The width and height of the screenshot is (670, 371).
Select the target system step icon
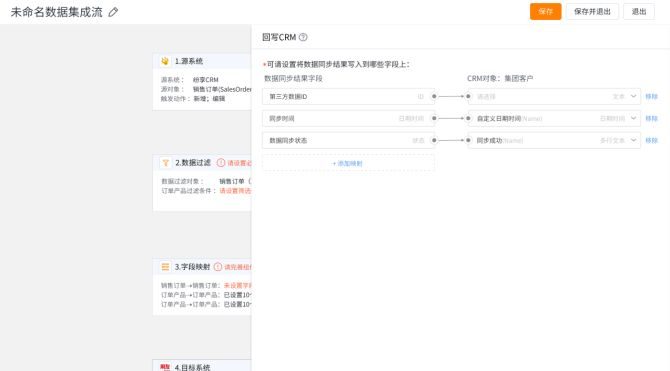(165, 367)
